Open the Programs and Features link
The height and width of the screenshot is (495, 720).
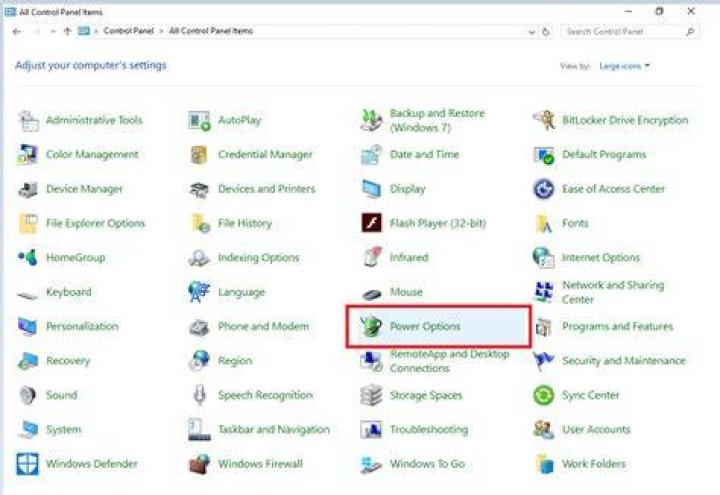618,326
